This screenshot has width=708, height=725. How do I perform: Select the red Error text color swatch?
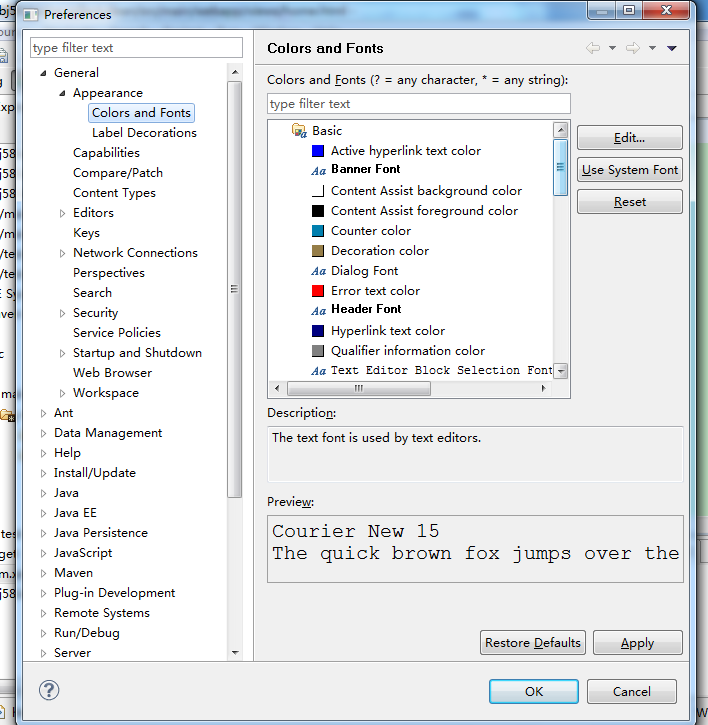(318, 291)
